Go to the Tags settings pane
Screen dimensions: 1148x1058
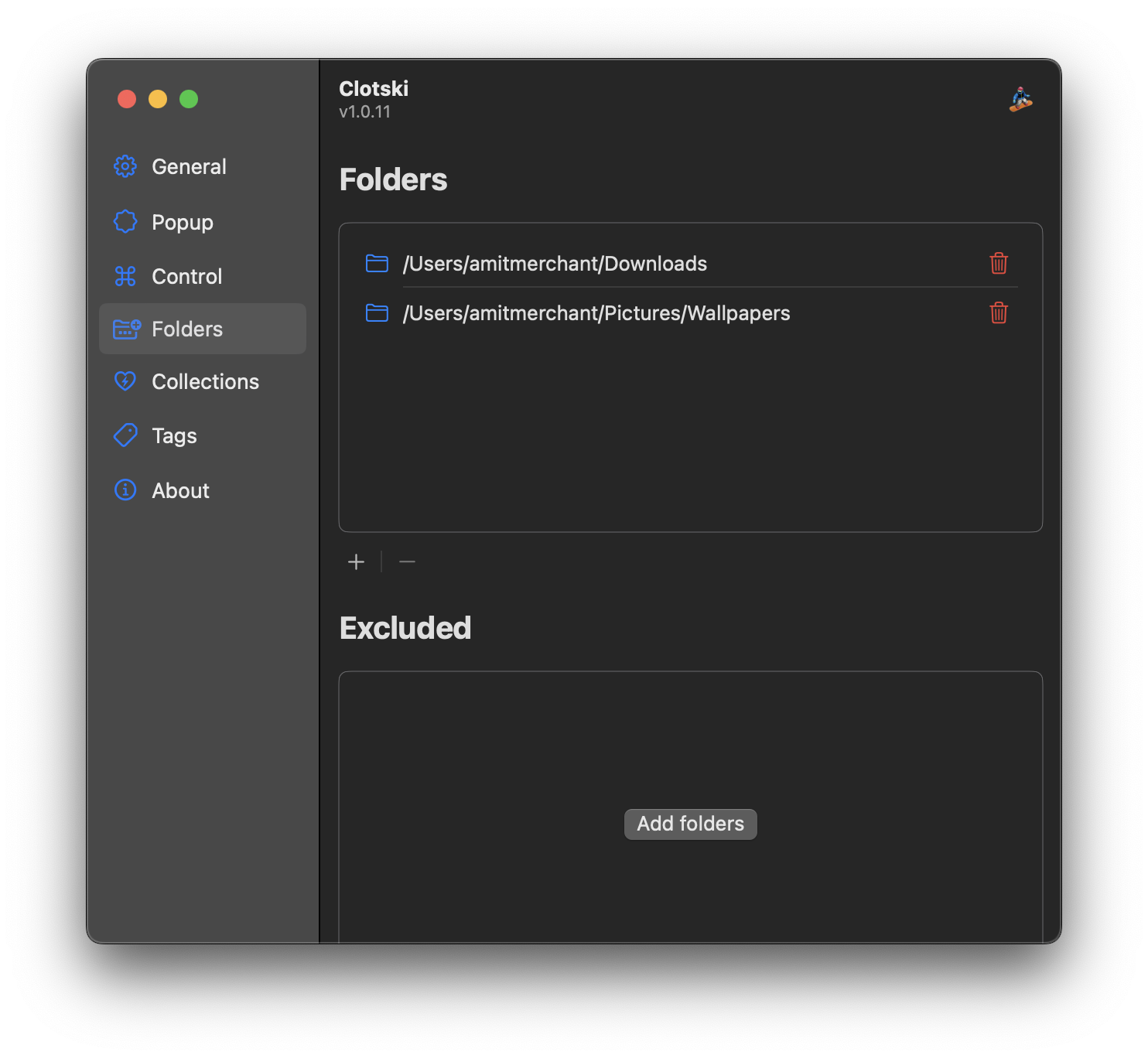click(x=175, y=435)
